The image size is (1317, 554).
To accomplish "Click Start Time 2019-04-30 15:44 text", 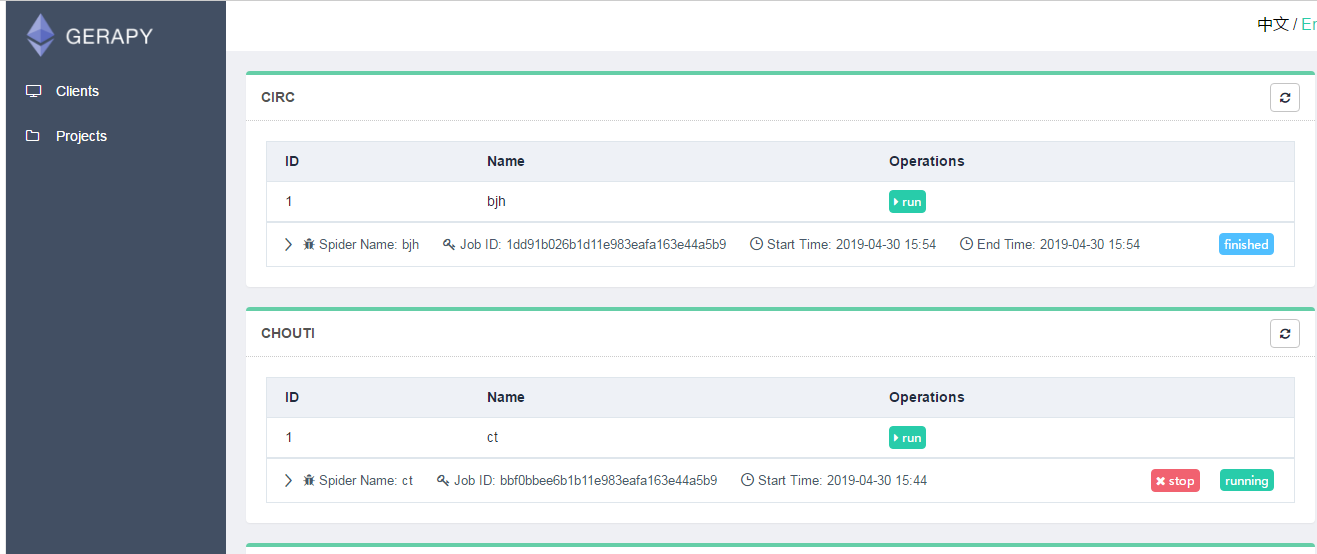I will 842,480.
